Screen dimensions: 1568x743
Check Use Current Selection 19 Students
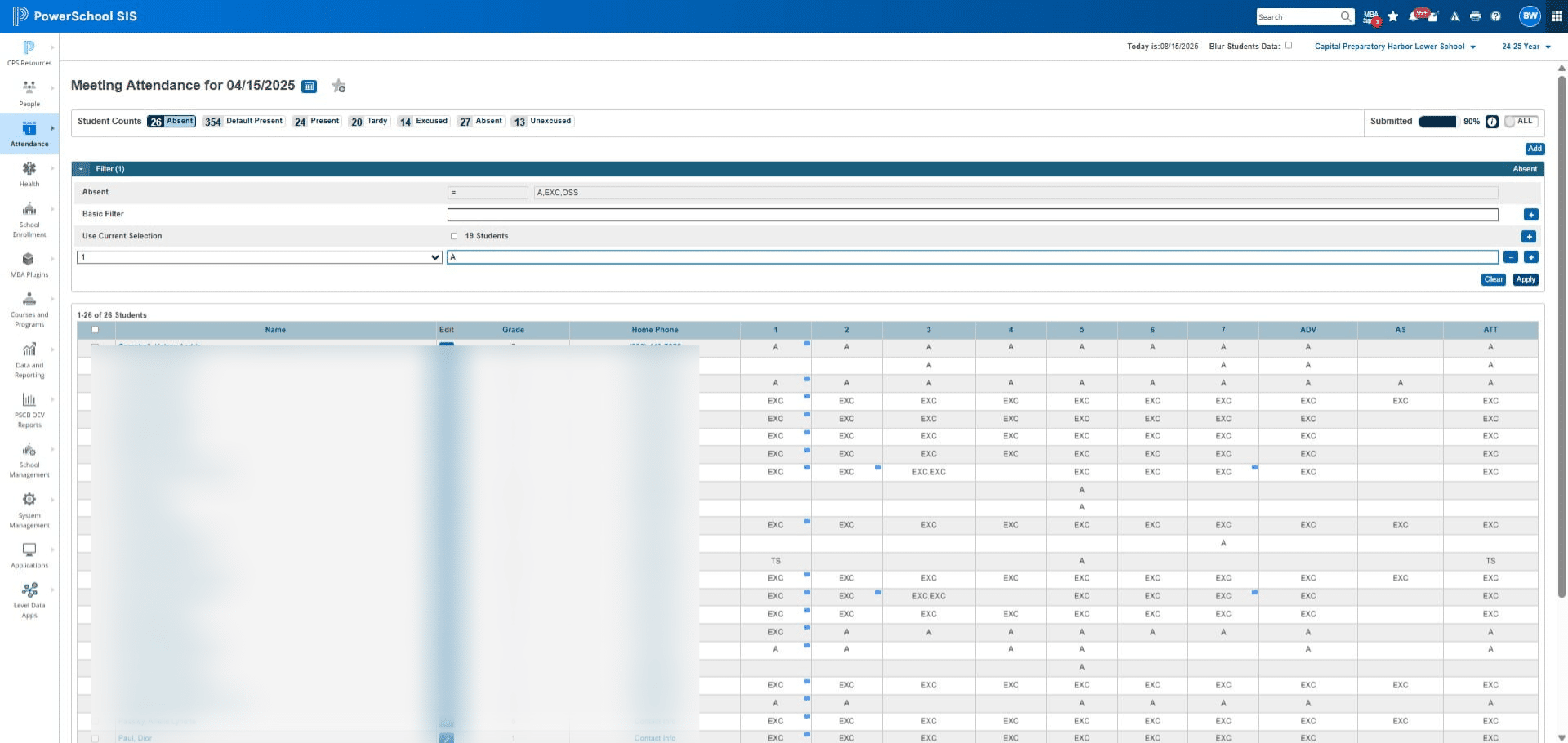tap(454, 236)
